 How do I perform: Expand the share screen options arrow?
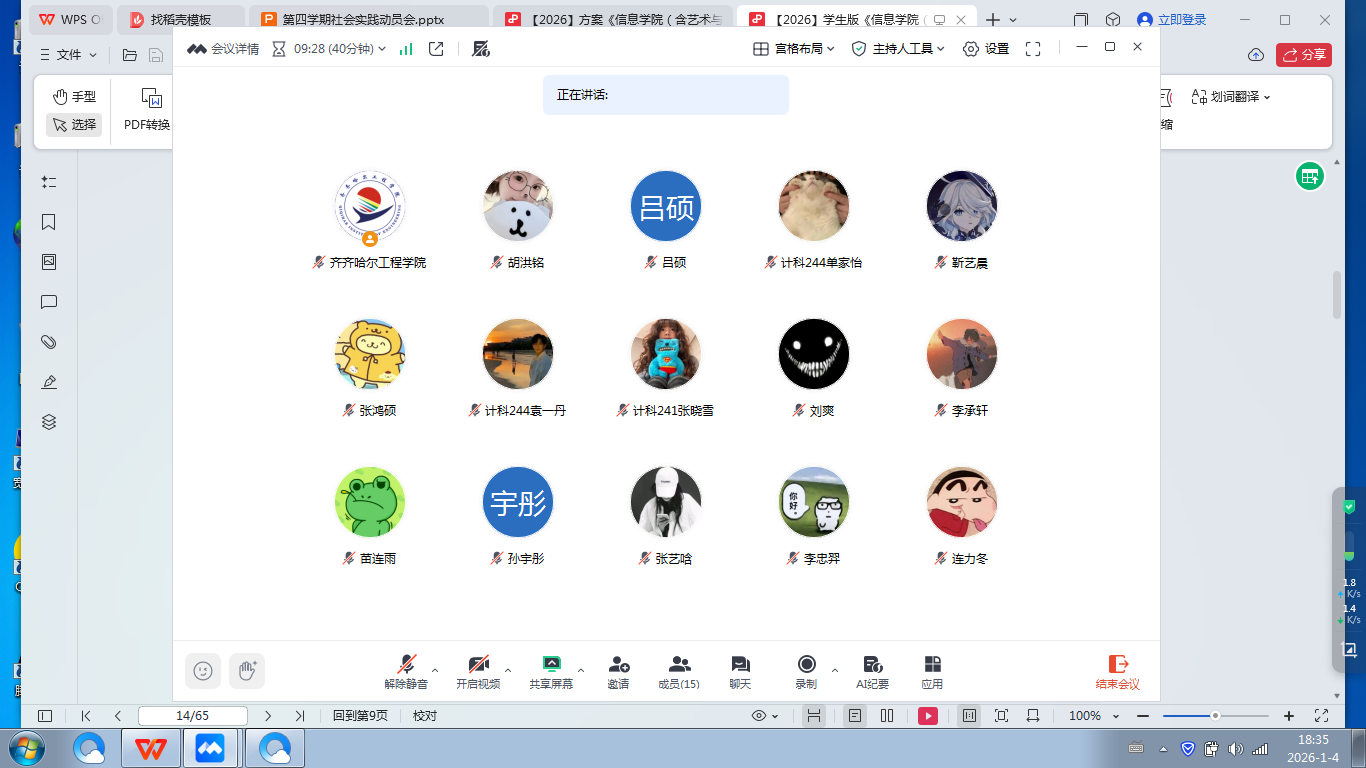pyautogui.click(x=581, y=670)
